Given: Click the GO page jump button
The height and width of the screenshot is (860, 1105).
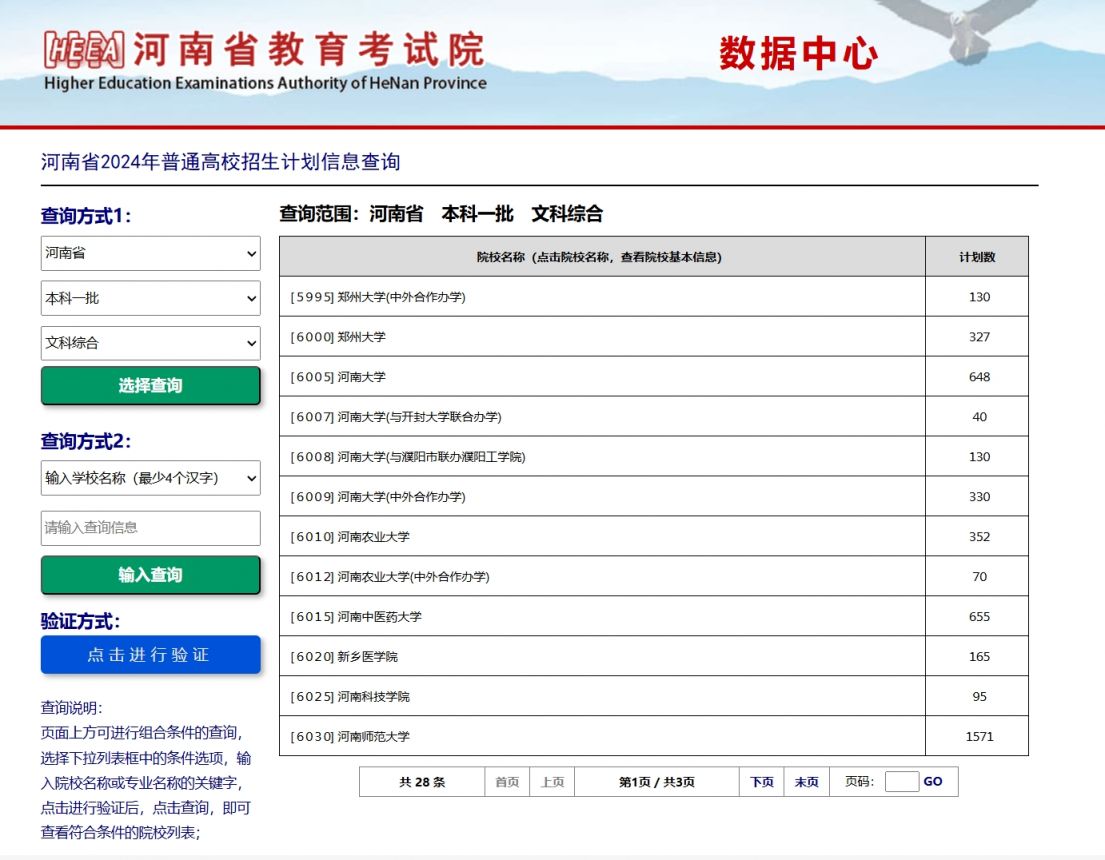Looking at the screenshot, I should coord(933,781).
